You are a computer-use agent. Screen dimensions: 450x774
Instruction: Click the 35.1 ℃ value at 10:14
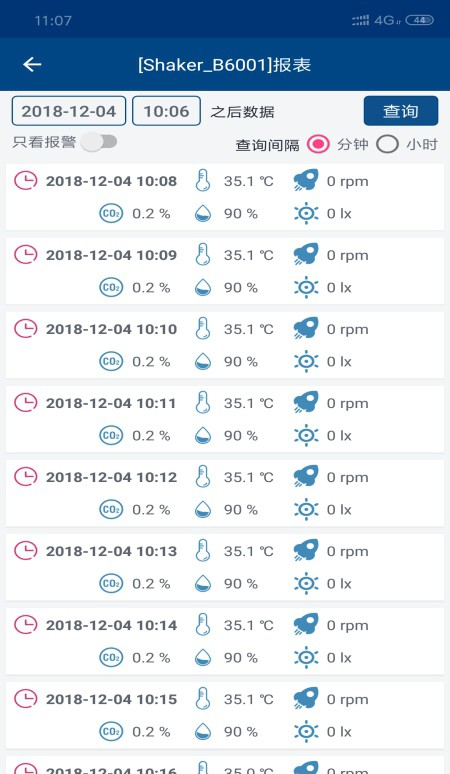tap(249, 625)
